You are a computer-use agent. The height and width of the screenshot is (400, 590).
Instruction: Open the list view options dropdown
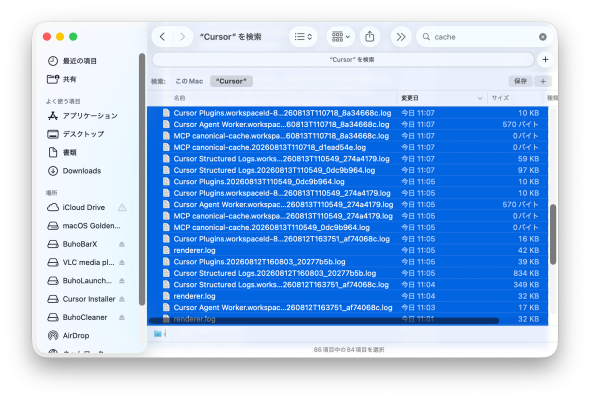point(303,37)
